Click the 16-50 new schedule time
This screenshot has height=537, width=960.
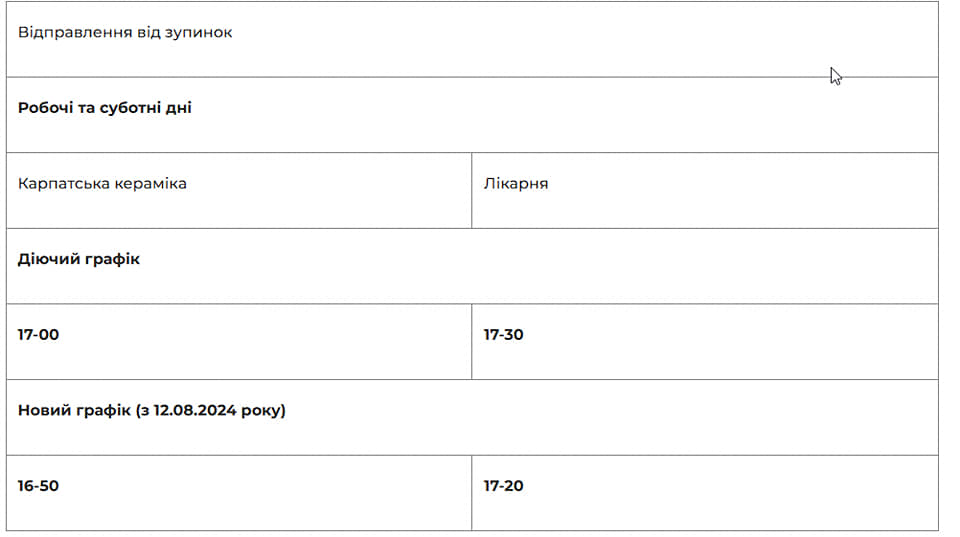click(x=38, y=486)
